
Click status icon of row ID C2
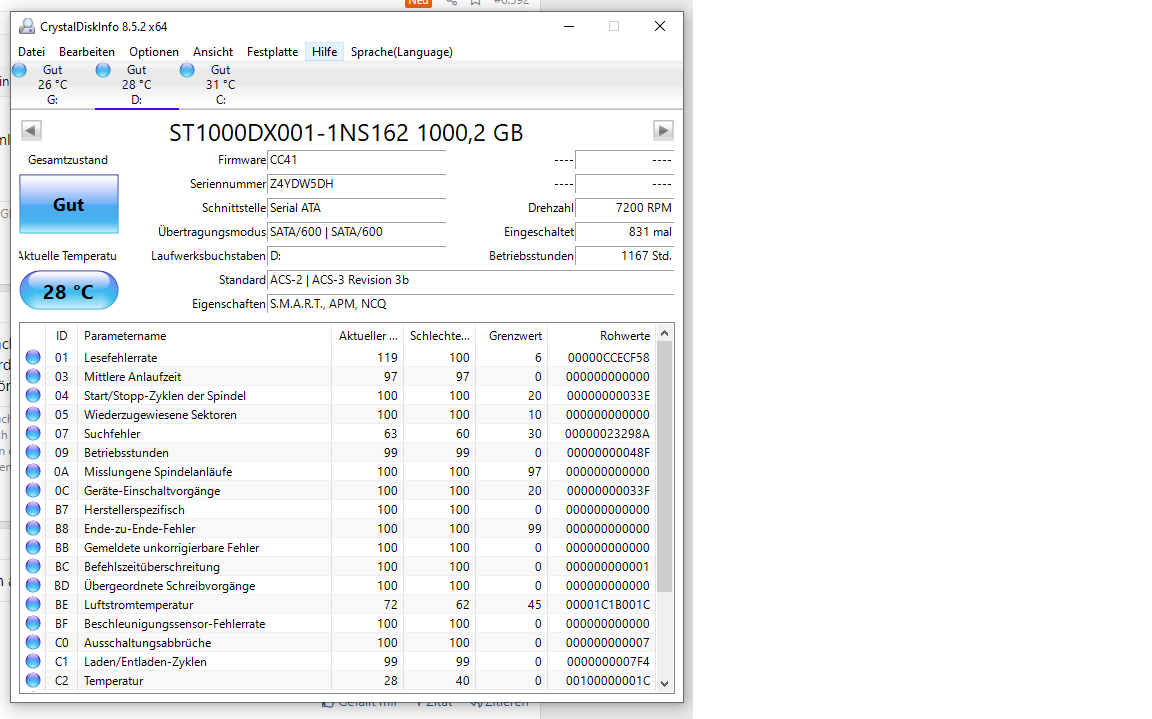33,681
